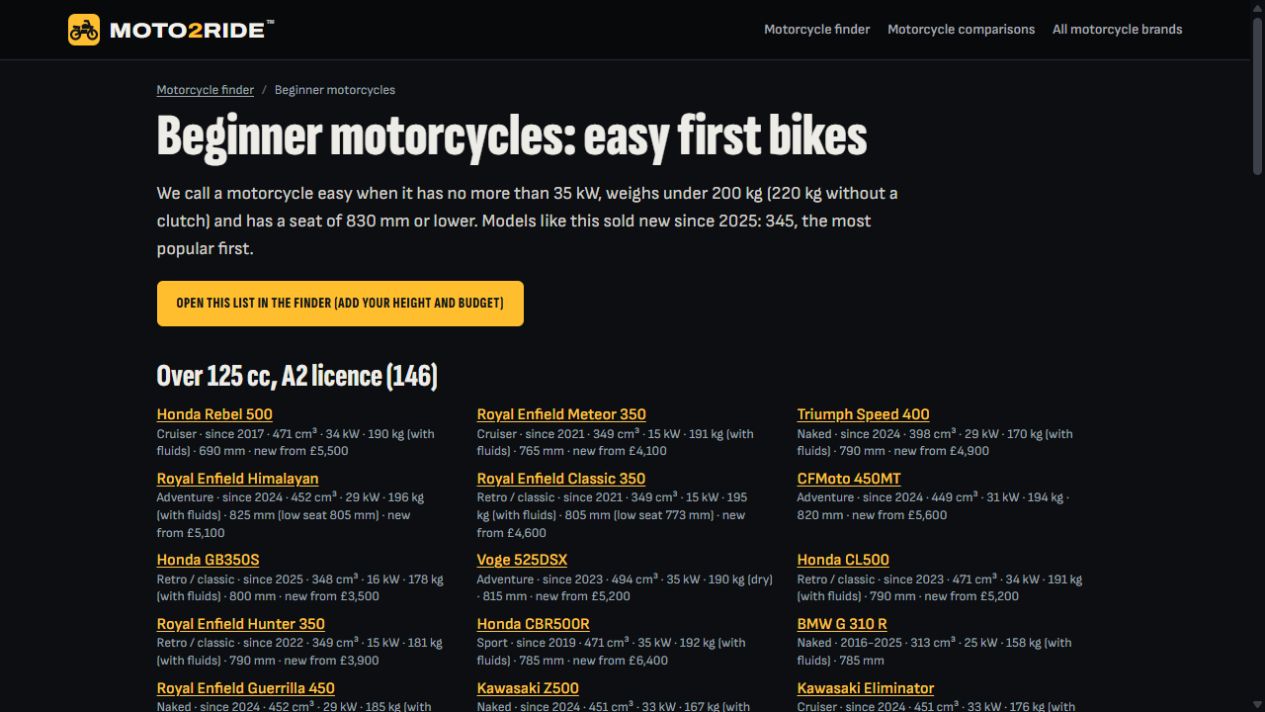Click the vertical page scrollbar thumb
1265x712 pixels.
[x=1258, y=95]
